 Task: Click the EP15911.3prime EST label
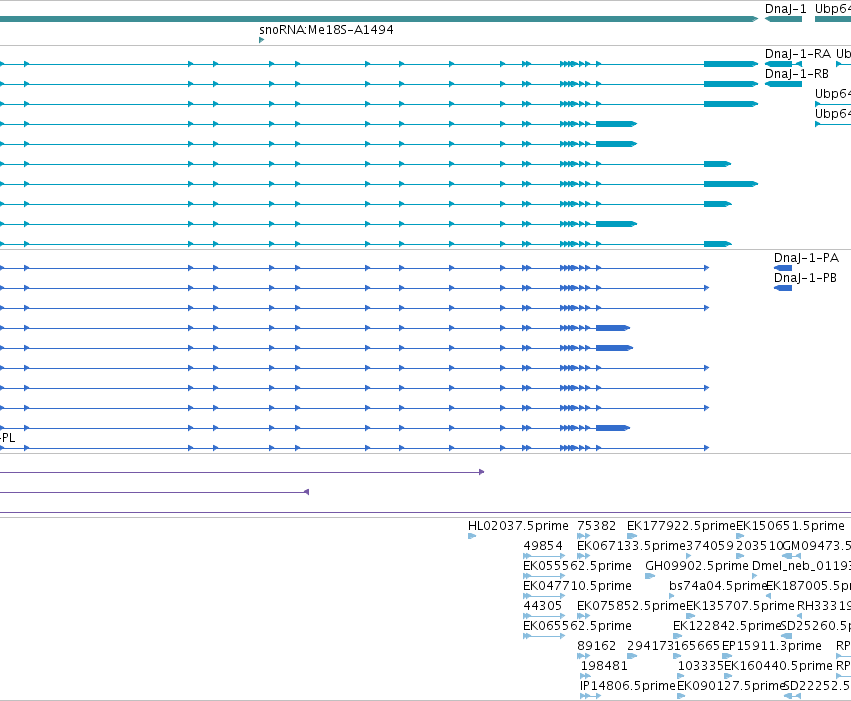tap(772, 646)
